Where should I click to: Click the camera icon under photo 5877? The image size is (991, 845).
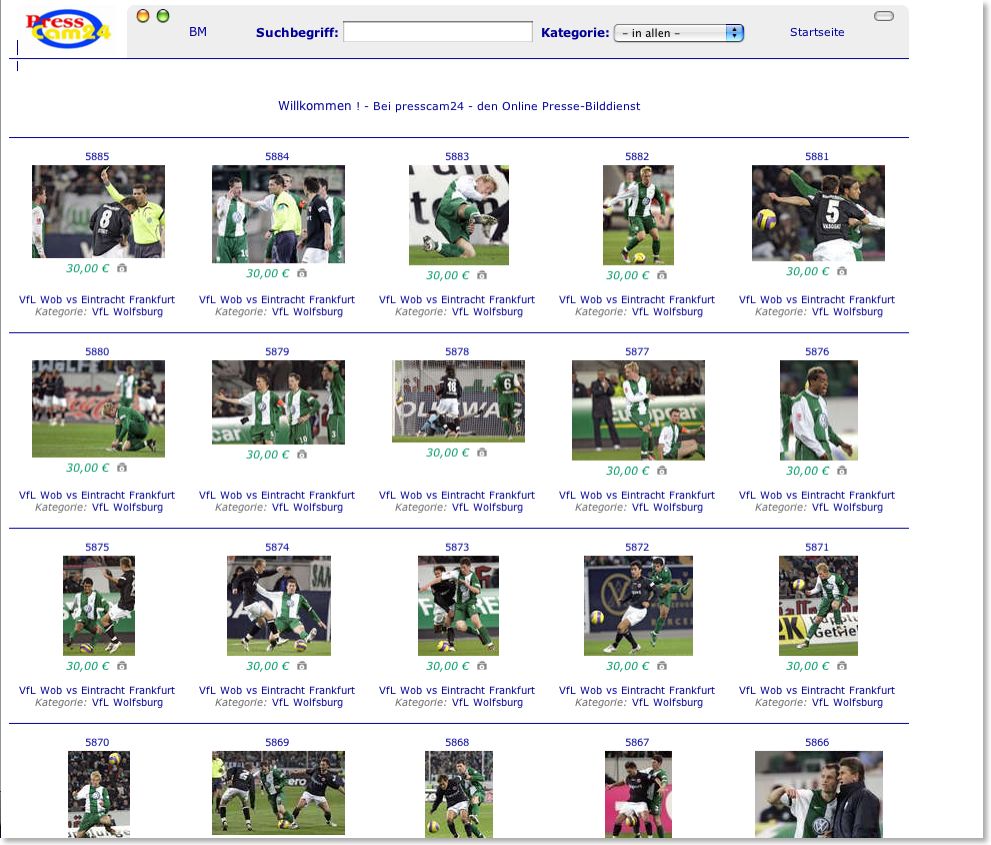tap(662, 471)
